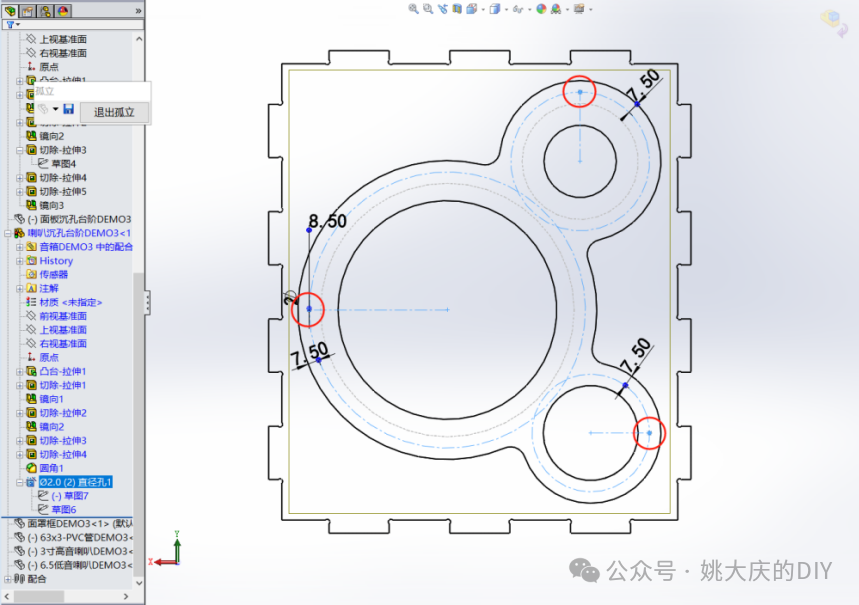This screenshot has height=605, width=859.
Task: Select sketch (-) 草图7
Action: (x=70, y=496)
